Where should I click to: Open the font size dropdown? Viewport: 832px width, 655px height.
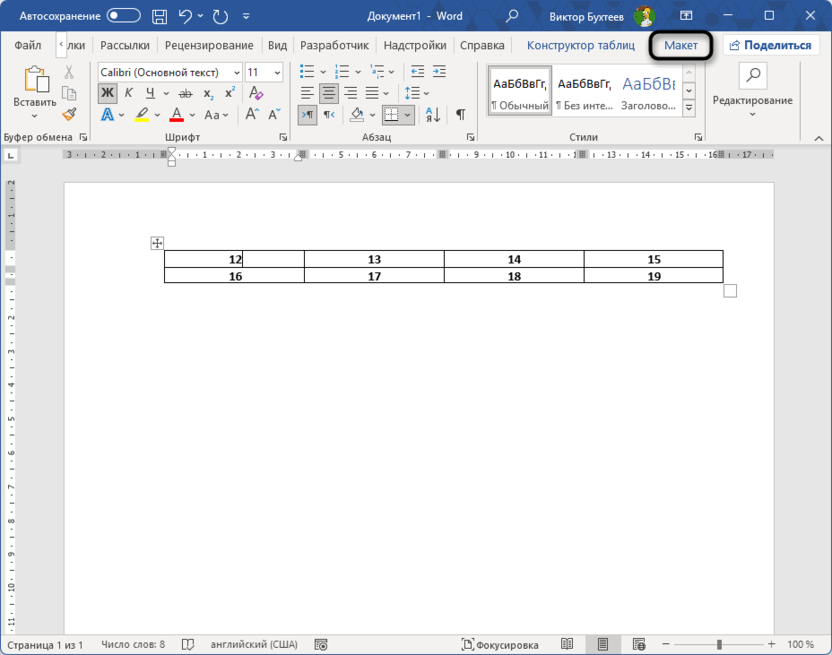[x=278, y=72]
